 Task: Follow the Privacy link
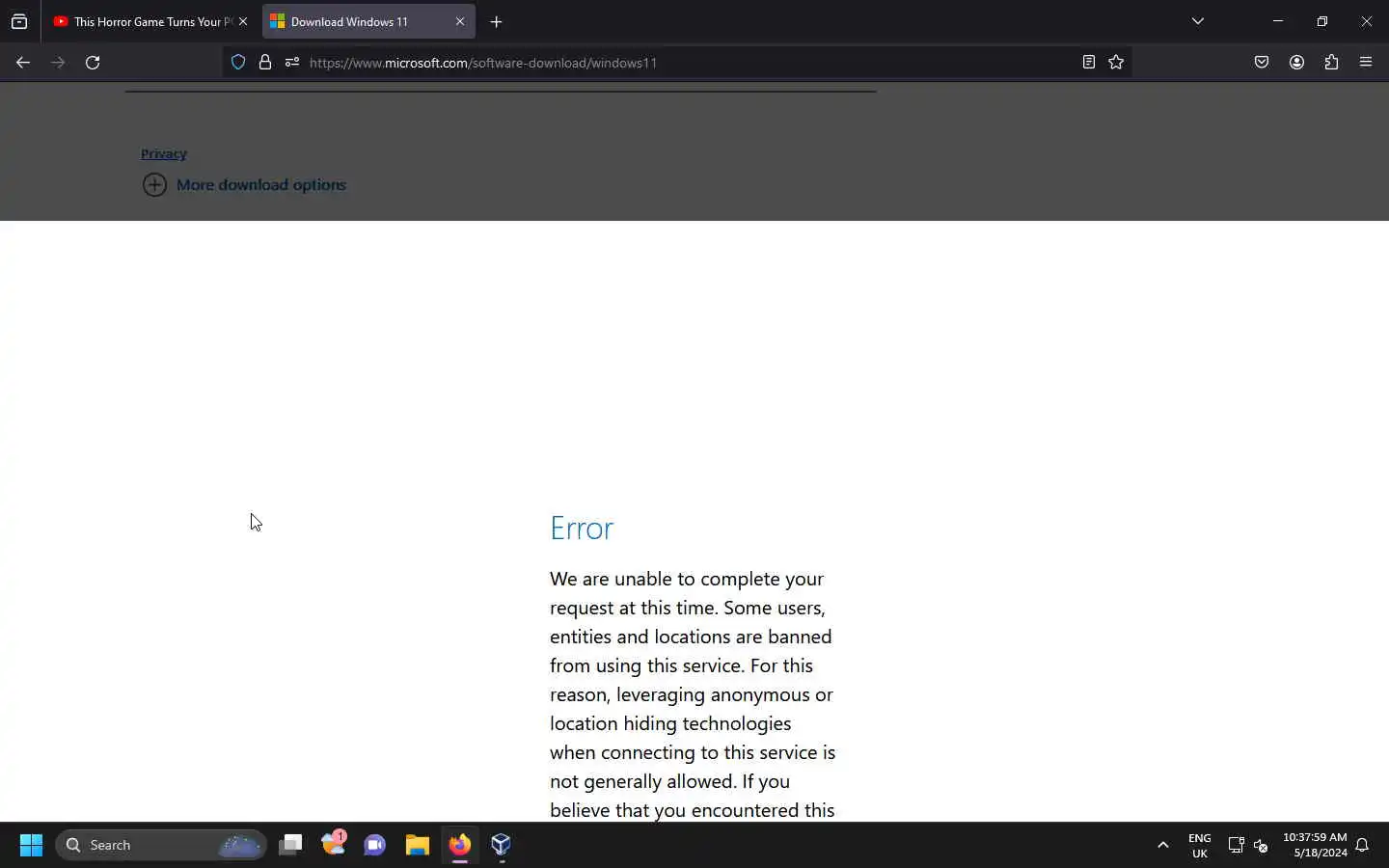[164, 153]
